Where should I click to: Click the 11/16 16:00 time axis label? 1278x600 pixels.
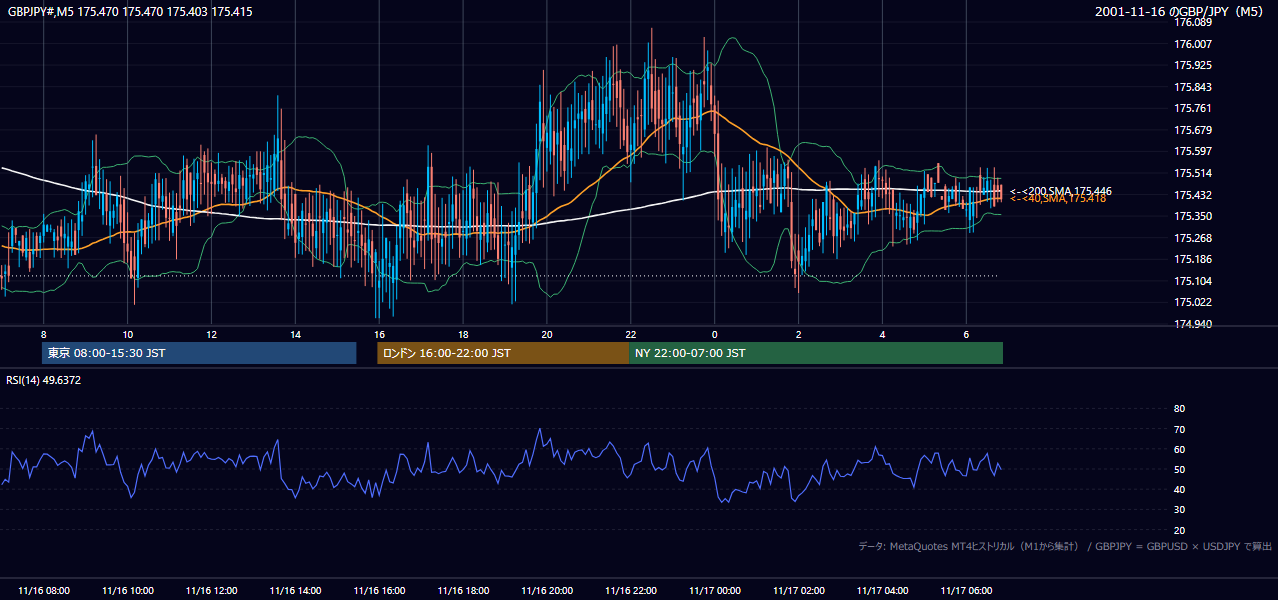379,591
